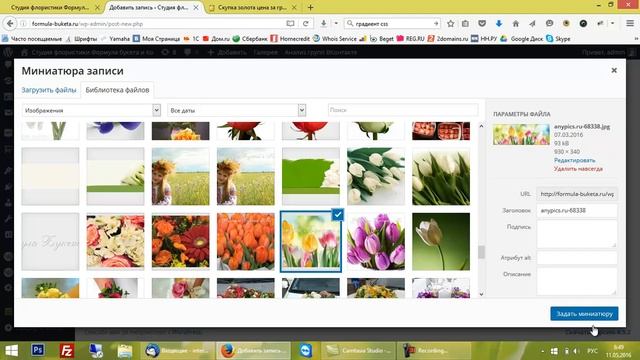640x360 pixels.
Task: Click the Удалить навсегда link
Action: click(578, 169)
